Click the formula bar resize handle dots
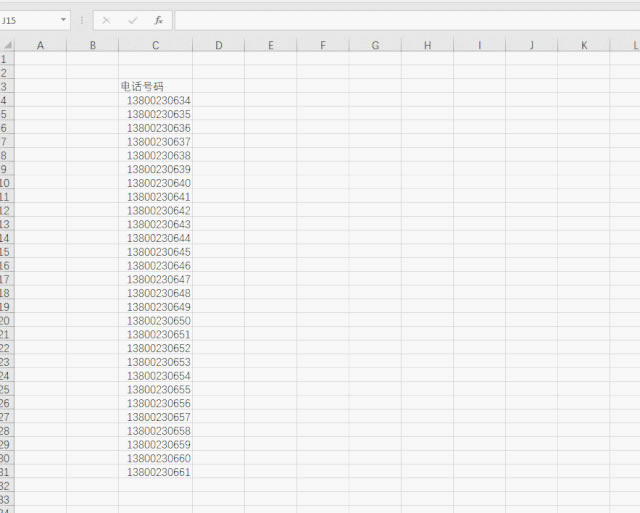 (82, 20)
